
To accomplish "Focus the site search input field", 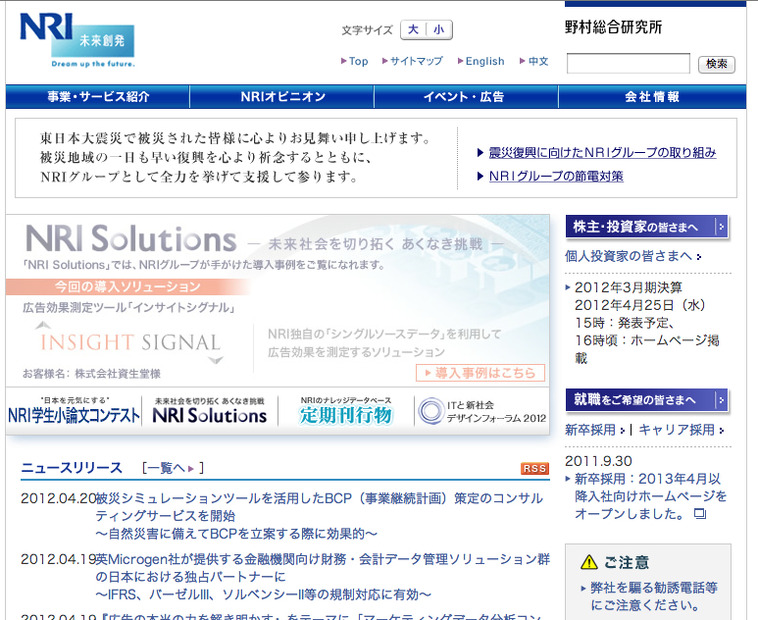I will (x=628, y=64).
